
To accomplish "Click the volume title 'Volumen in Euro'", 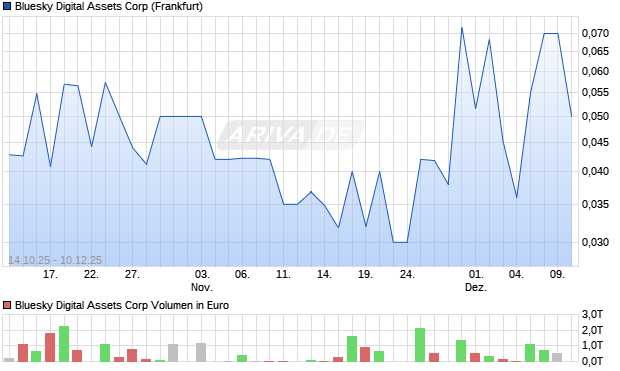I will (189, 305).
